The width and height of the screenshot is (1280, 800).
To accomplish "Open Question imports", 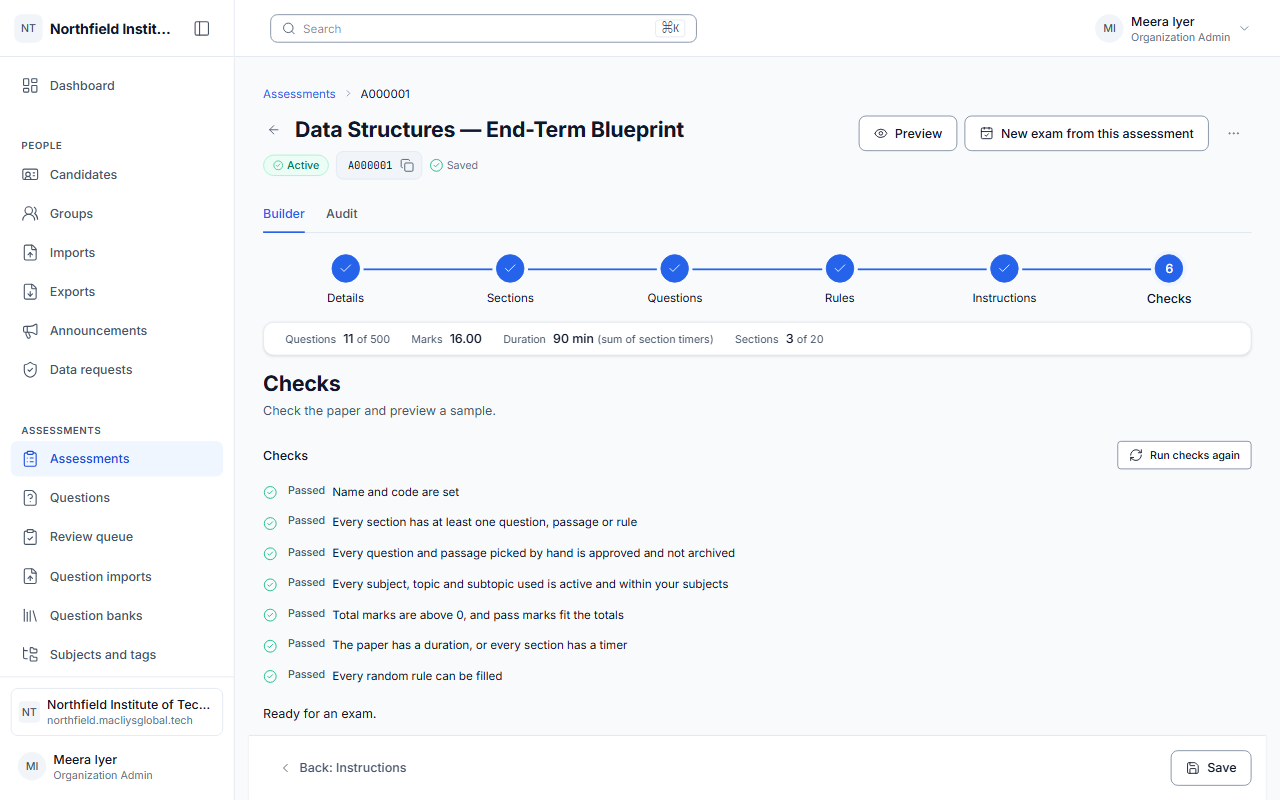I will [x=117, y=577].
